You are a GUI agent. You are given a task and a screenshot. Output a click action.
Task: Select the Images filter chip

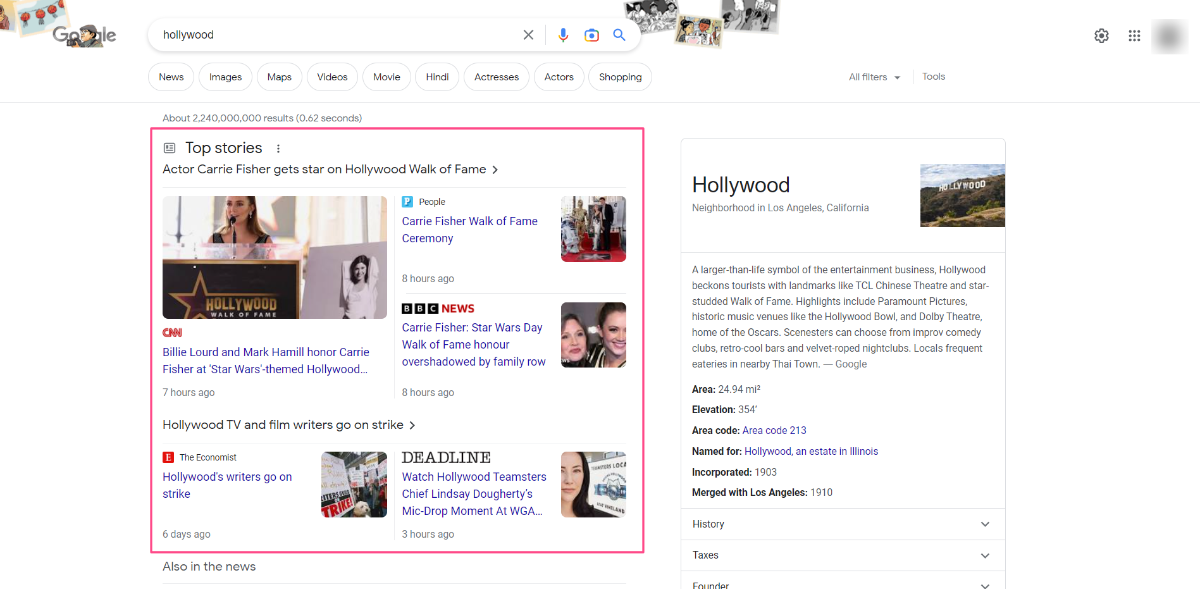click(x=225, y=77)
